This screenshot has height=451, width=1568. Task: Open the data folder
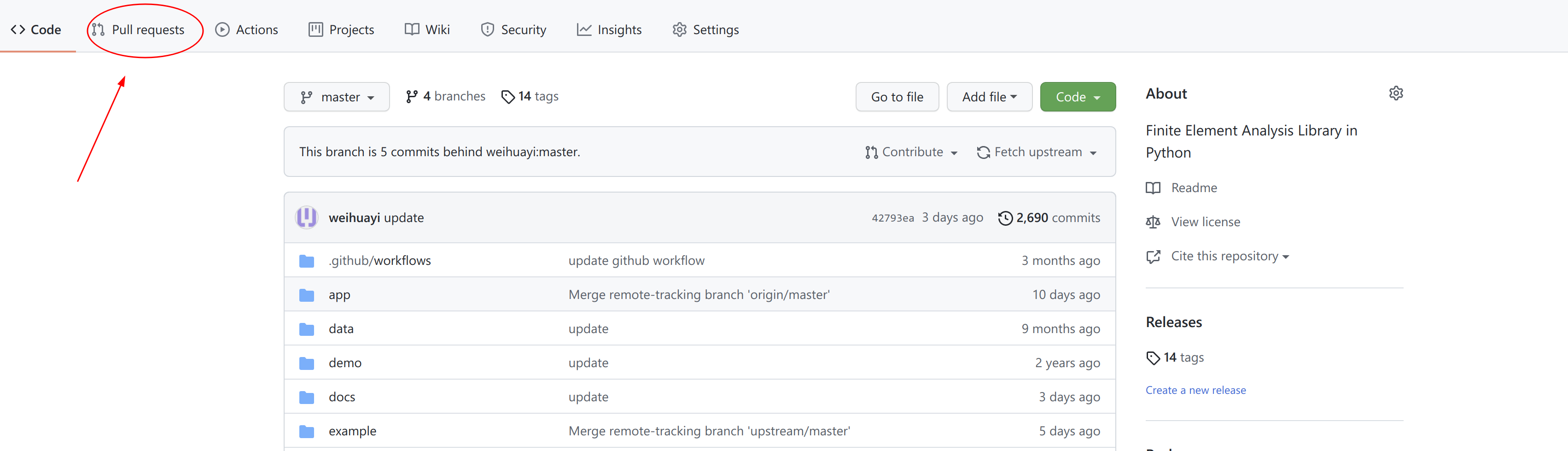pos(341,328)
